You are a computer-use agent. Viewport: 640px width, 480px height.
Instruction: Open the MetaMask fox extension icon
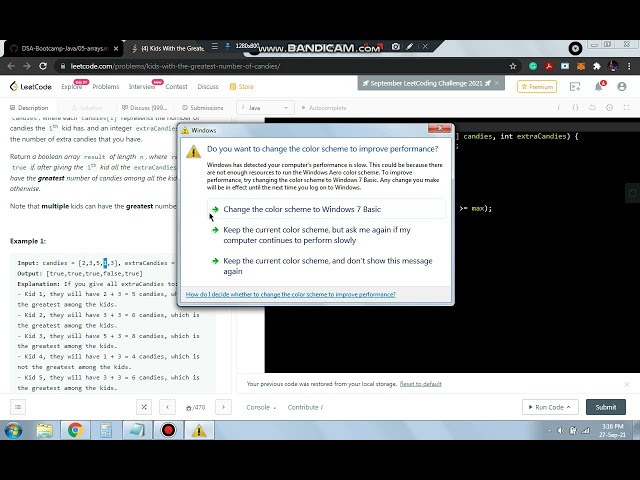(581, 66)
